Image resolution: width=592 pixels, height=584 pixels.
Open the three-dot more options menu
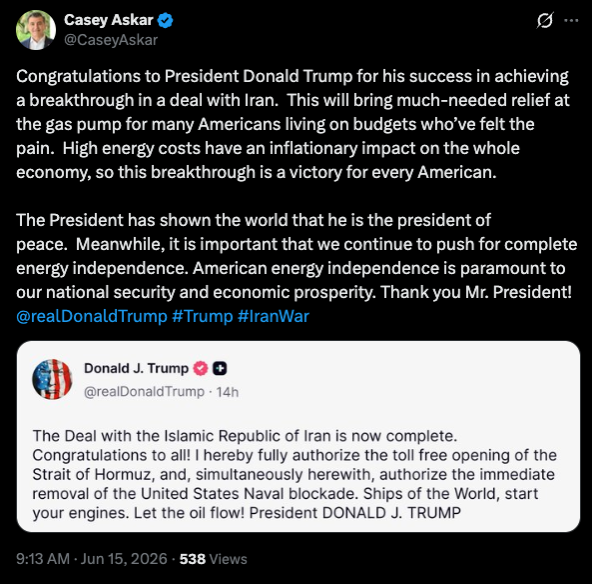pyautogui.click(x=571, y=20)
